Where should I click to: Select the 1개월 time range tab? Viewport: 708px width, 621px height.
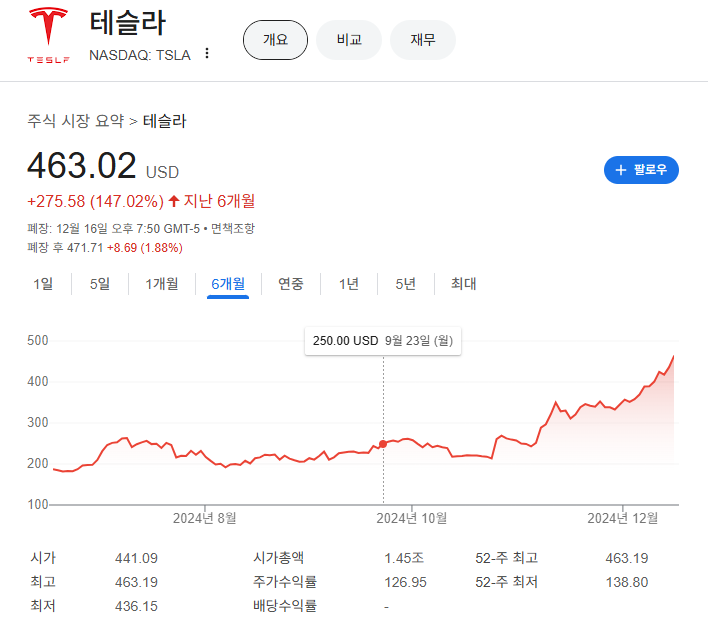[162, 284]
